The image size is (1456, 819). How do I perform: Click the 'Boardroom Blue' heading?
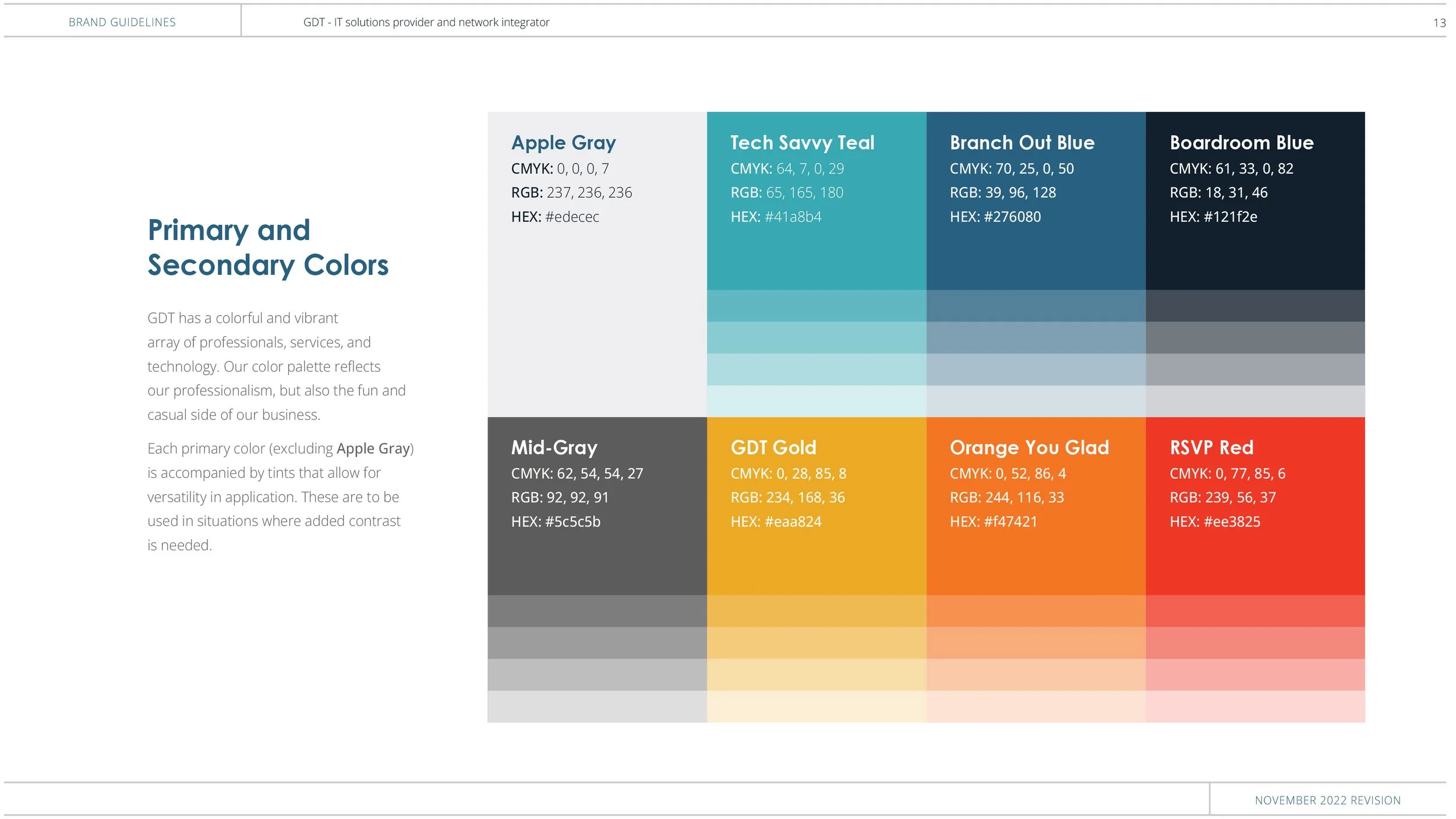point(1242,143)
